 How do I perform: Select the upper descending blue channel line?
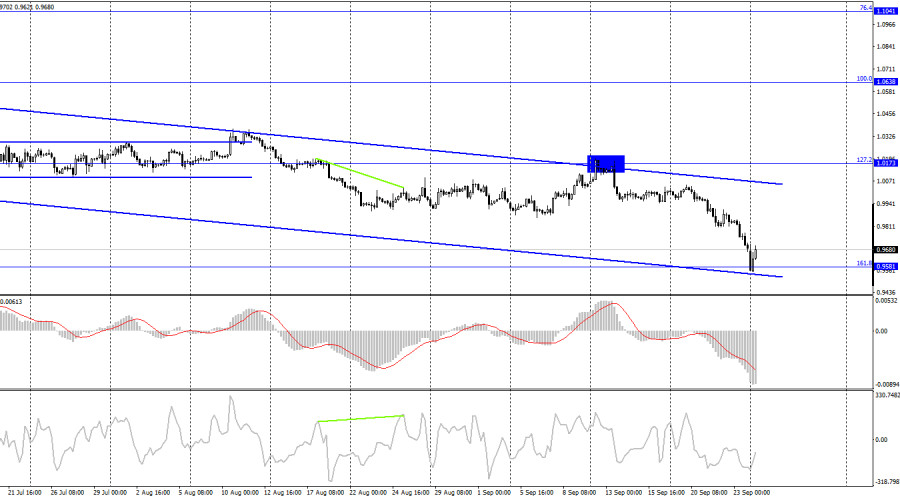[391, 146]
